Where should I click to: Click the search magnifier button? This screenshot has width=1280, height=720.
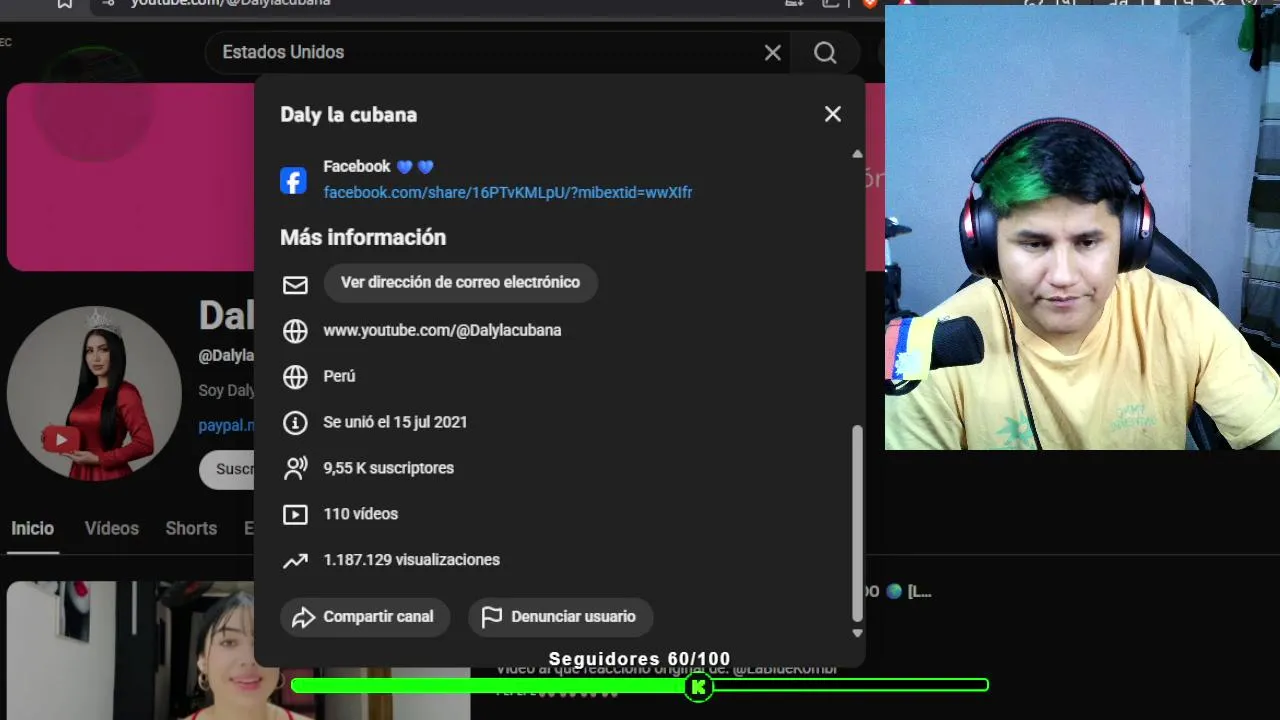(x=825, y=53)
